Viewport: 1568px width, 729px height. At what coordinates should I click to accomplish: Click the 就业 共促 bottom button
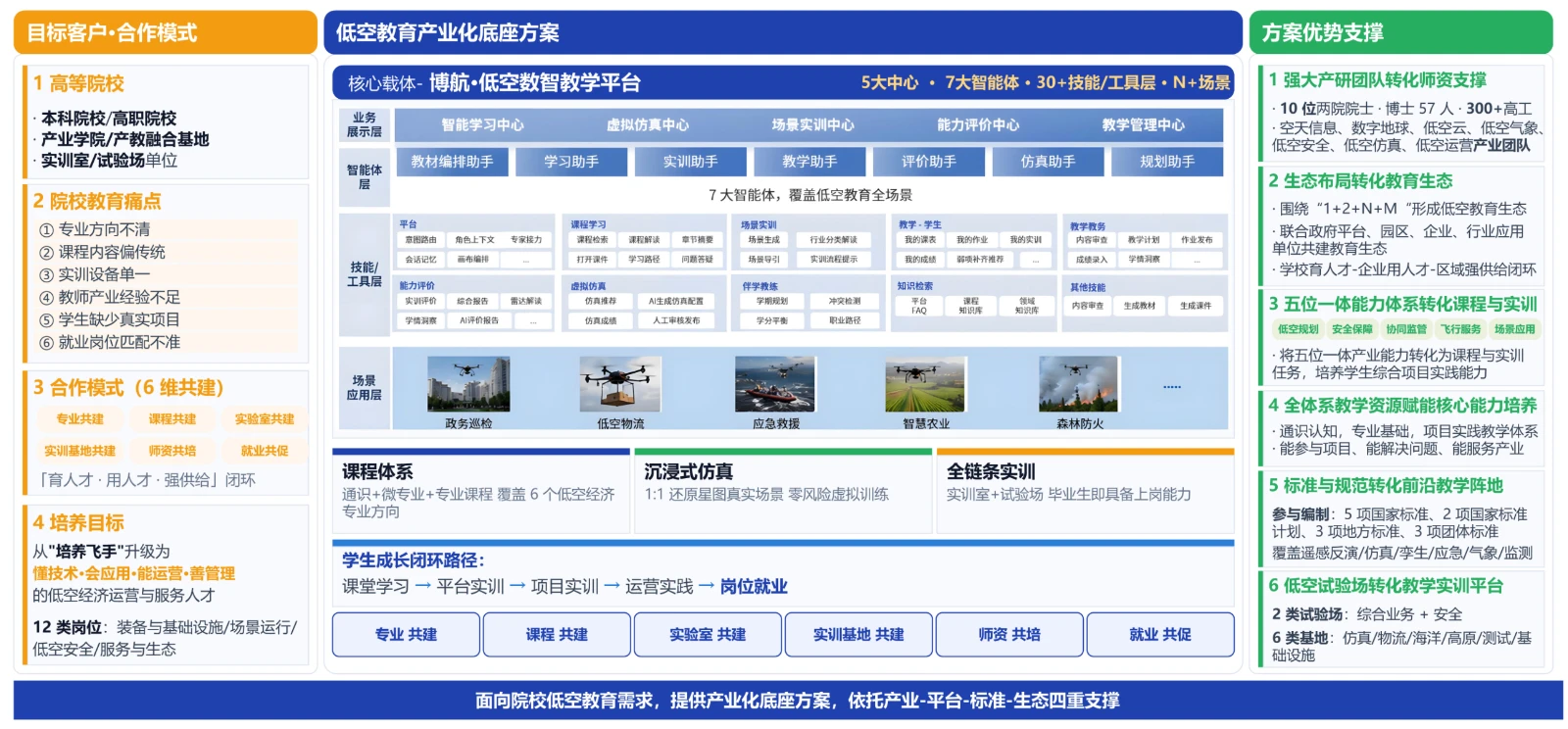(x=1160, y=635)
